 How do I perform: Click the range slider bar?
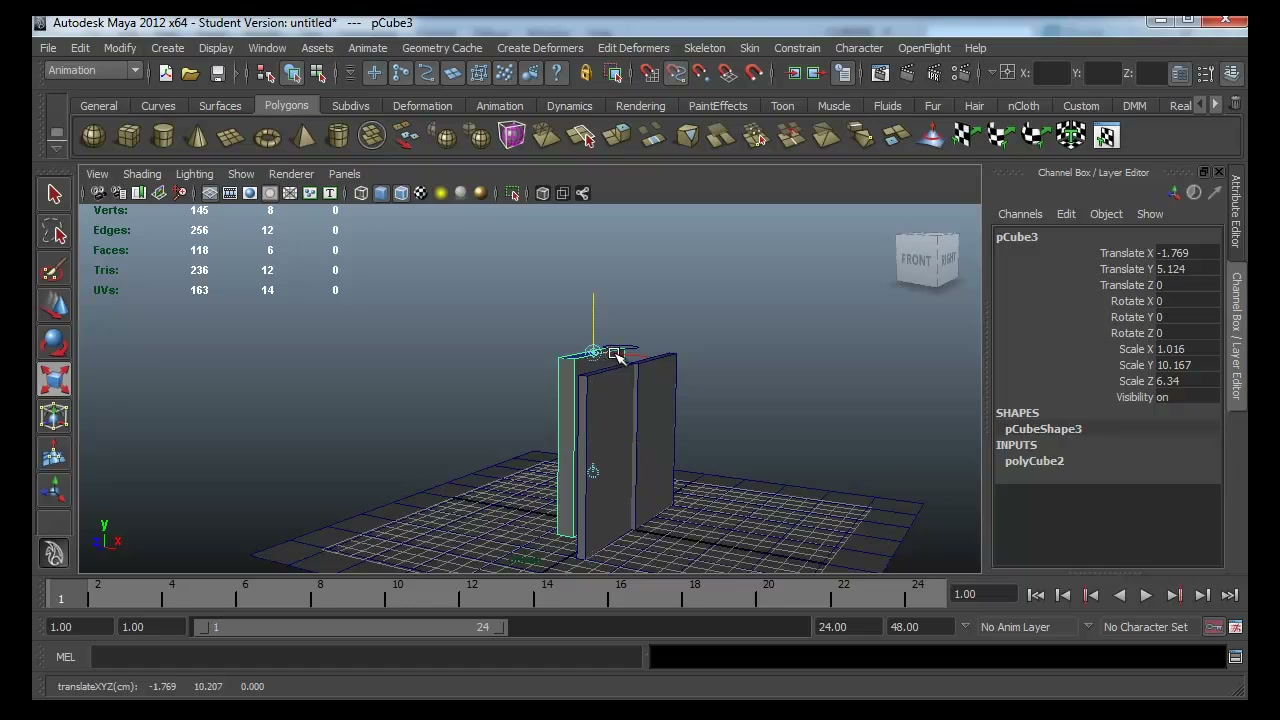click(x=351, y=627)
